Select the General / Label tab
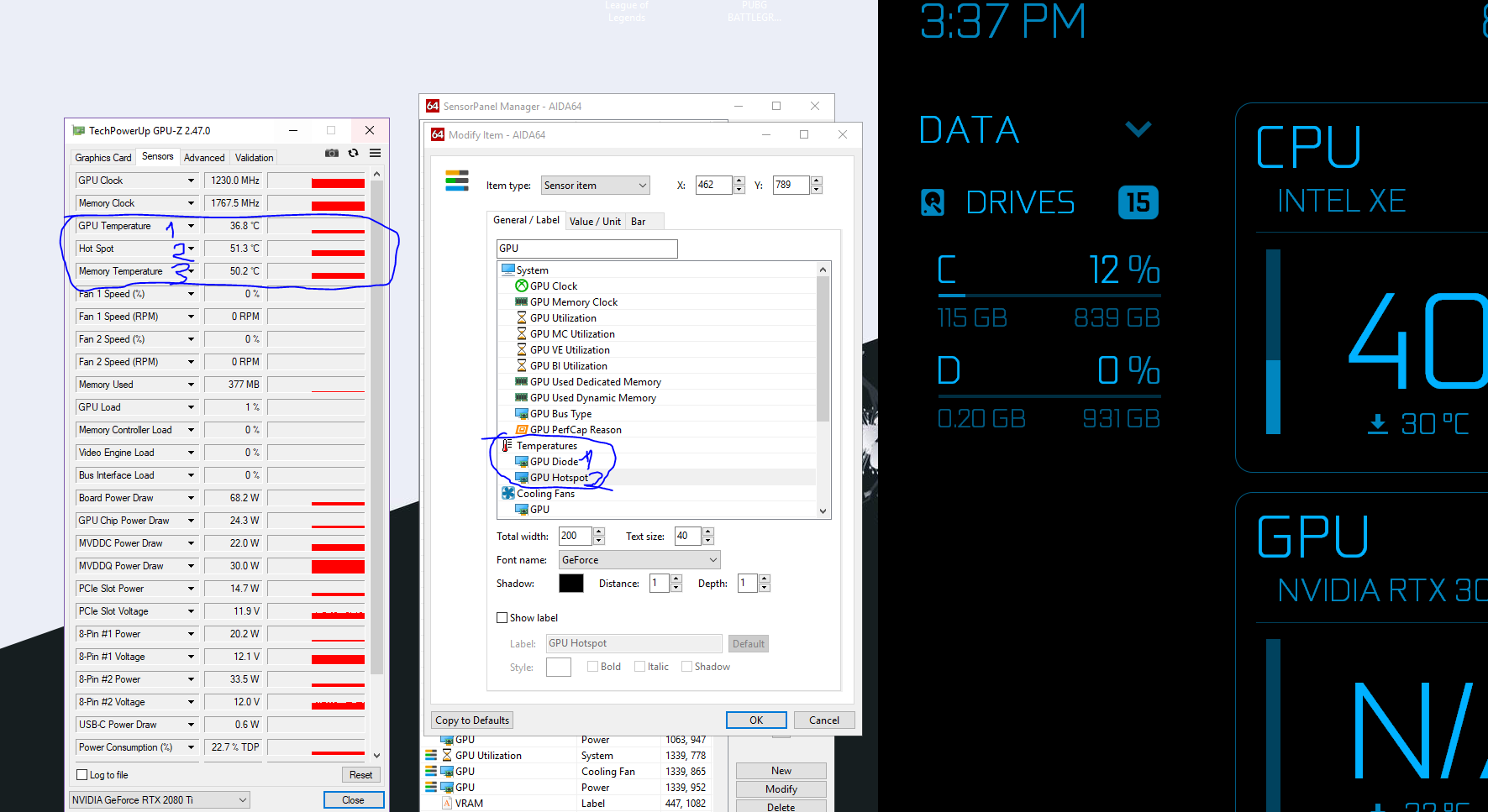Image resolution: width=1488 pixels, height=812 pixels. click(526, 220)
